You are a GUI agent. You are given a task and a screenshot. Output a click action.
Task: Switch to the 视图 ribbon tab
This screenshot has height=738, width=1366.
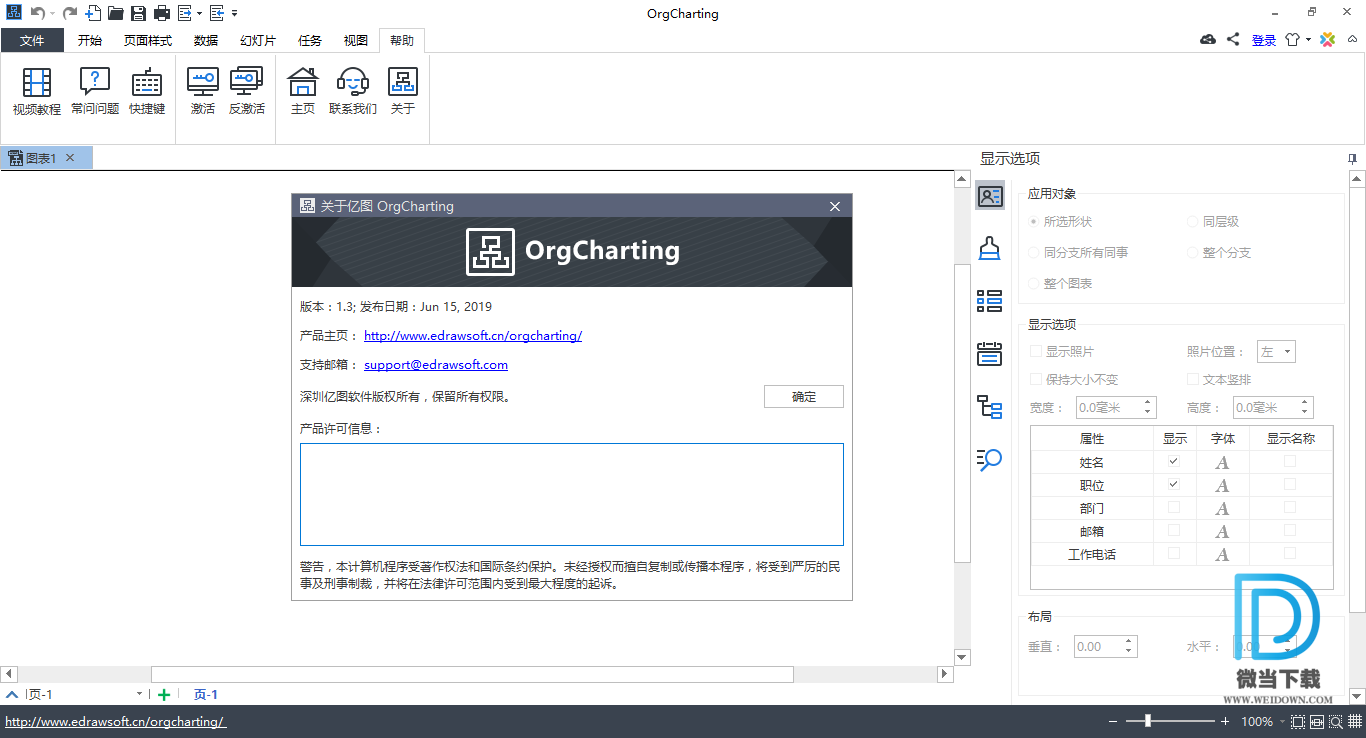point(356,40)
